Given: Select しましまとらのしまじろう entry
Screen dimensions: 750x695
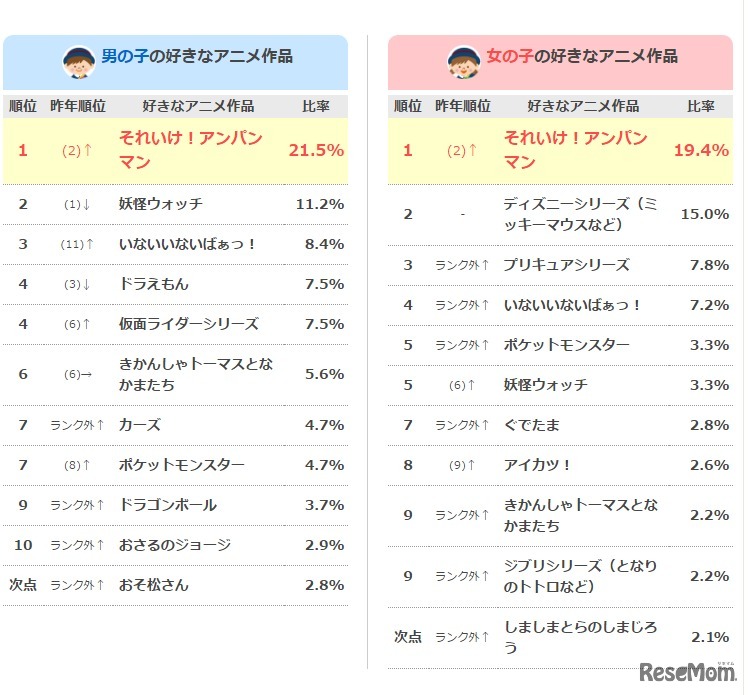Looking at the screenshot, I should 580,636.
